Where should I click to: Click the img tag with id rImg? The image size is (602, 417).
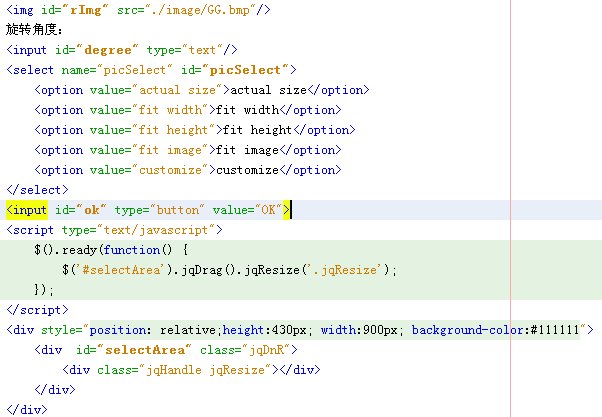(x=138, y=10)
